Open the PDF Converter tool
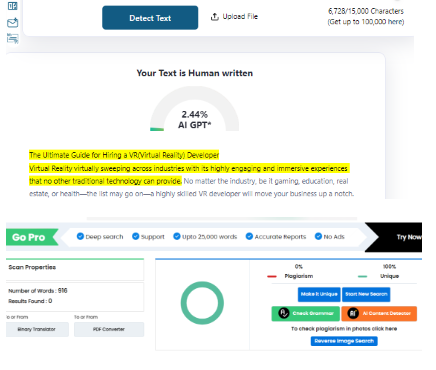The image size is (436, 370). [x=109, y=329]
